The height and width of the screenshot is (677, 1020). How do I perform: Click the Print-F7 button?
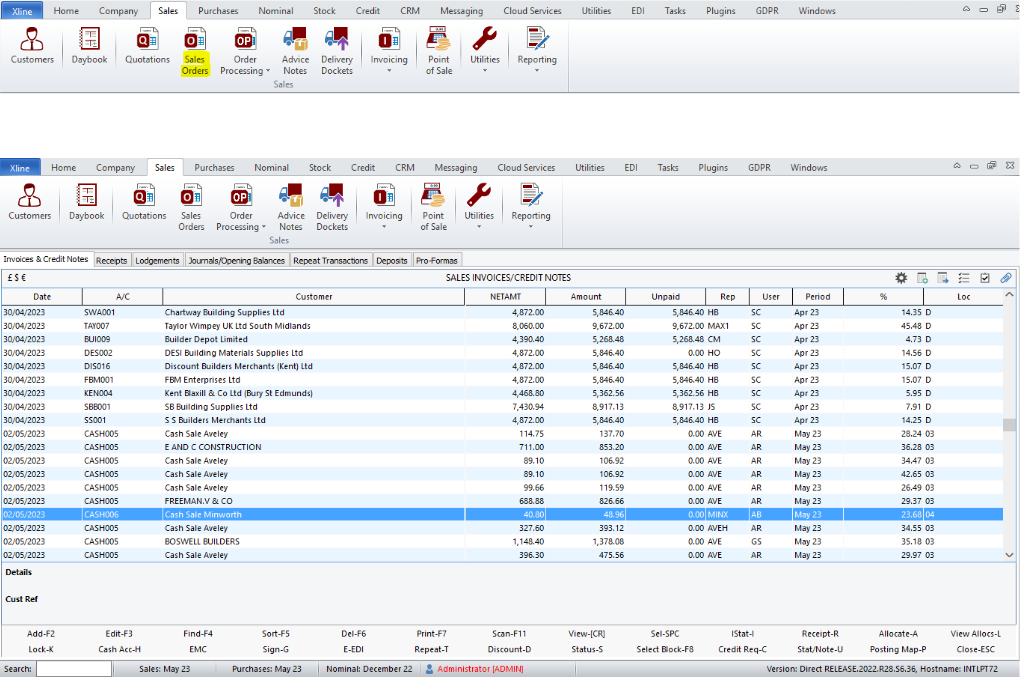(429, 633)
